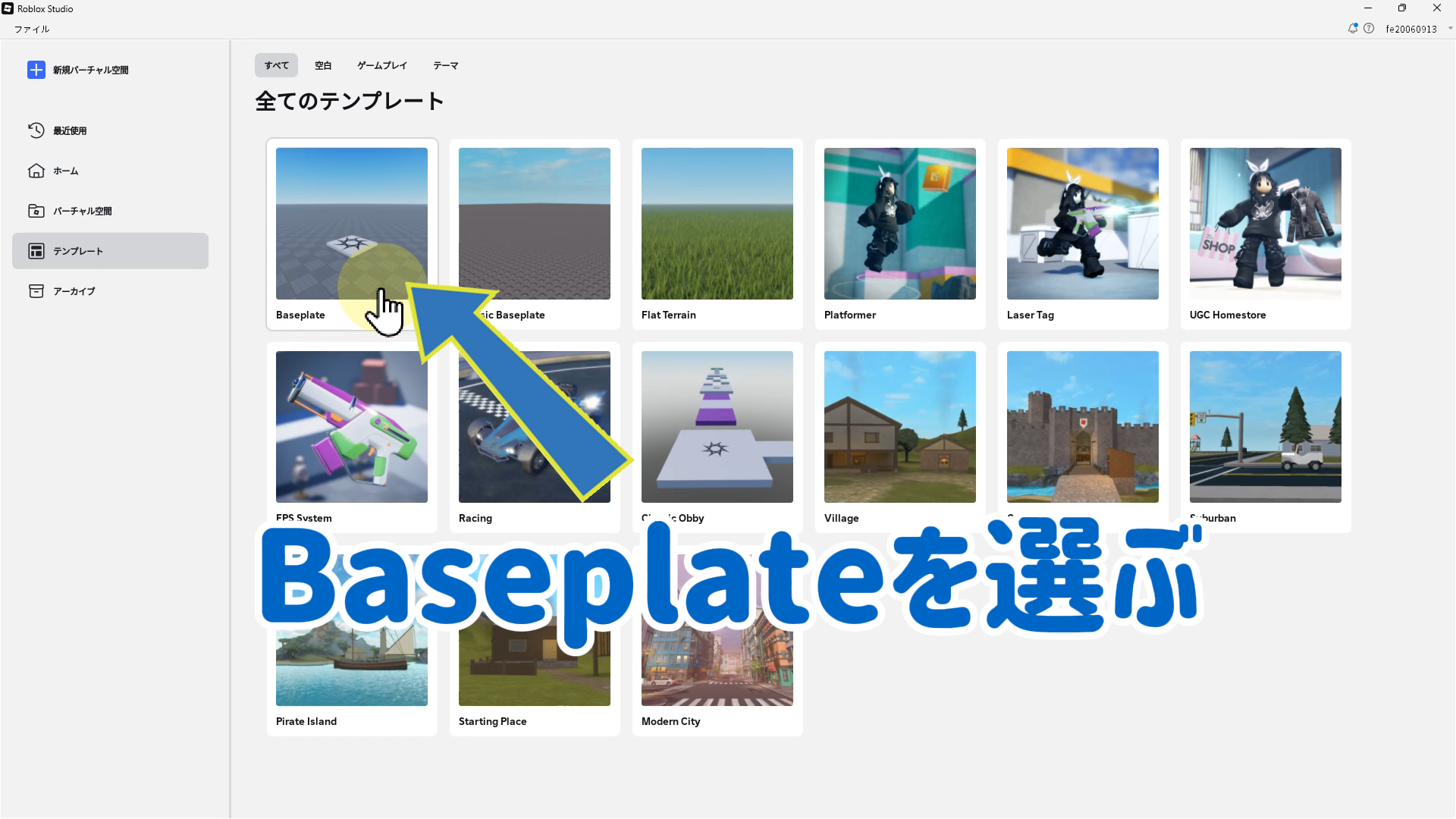The image size is (1456, 819).
Task: Open the ファイル menu
Action: (32, 29)
